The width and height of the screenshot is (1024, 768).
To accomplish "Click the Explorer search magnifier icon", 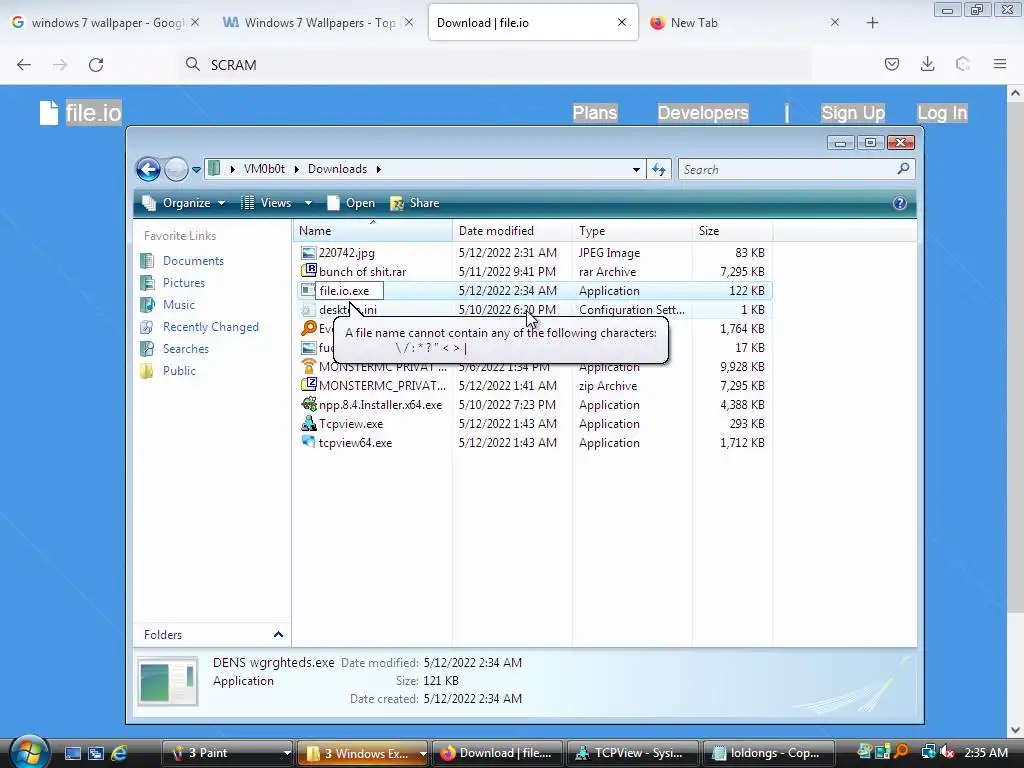I will coord(903,169).
